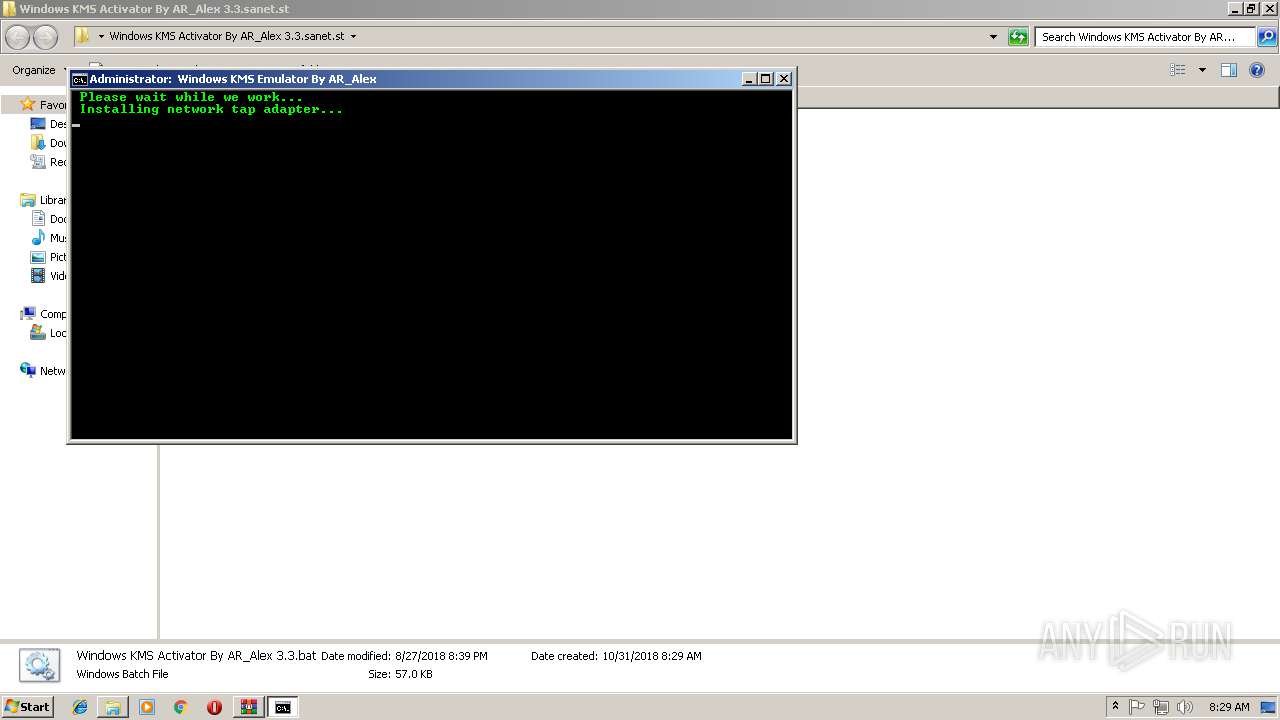Click the address bar folder icon
This screenshot has width=1280, height=720.
coord(82,36)
